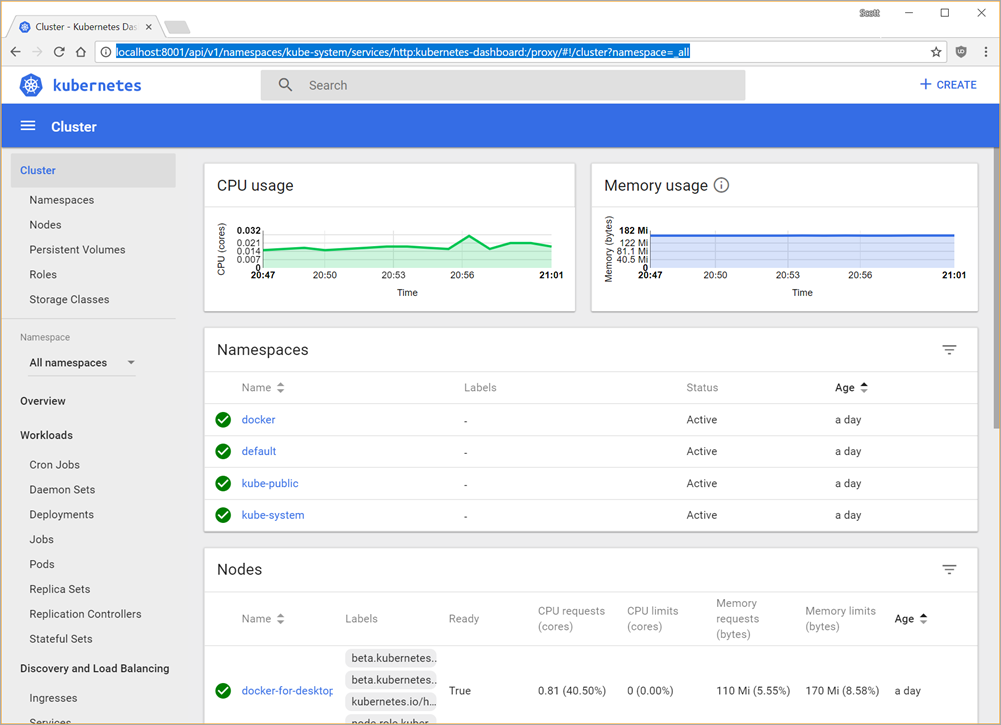Click inside the Search field
Screen dimensions: 1001x725
coord(502,85)
